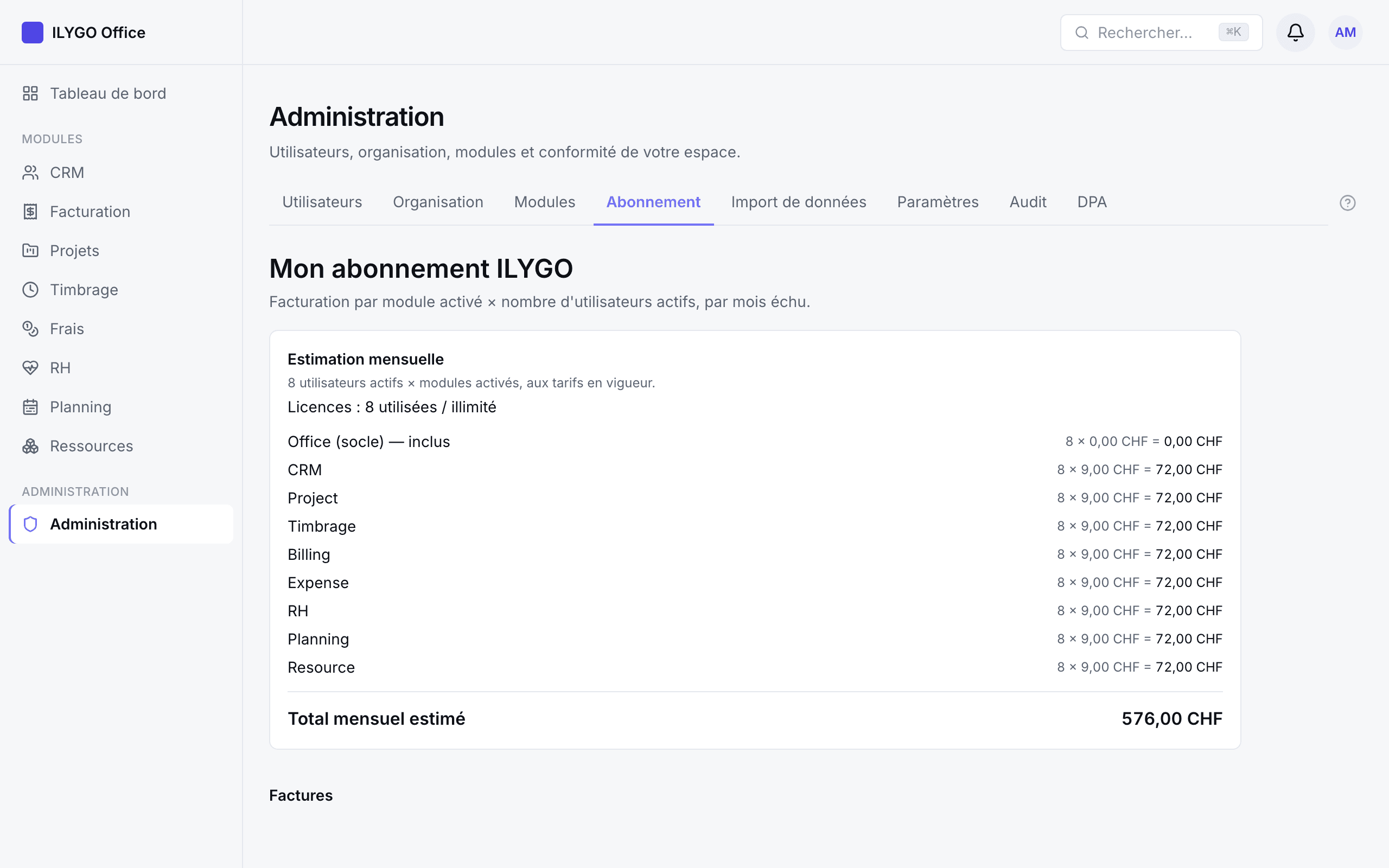Go to the Paramètres tab
This screenshot has width=1389, height=868.
tap(937, 202)
